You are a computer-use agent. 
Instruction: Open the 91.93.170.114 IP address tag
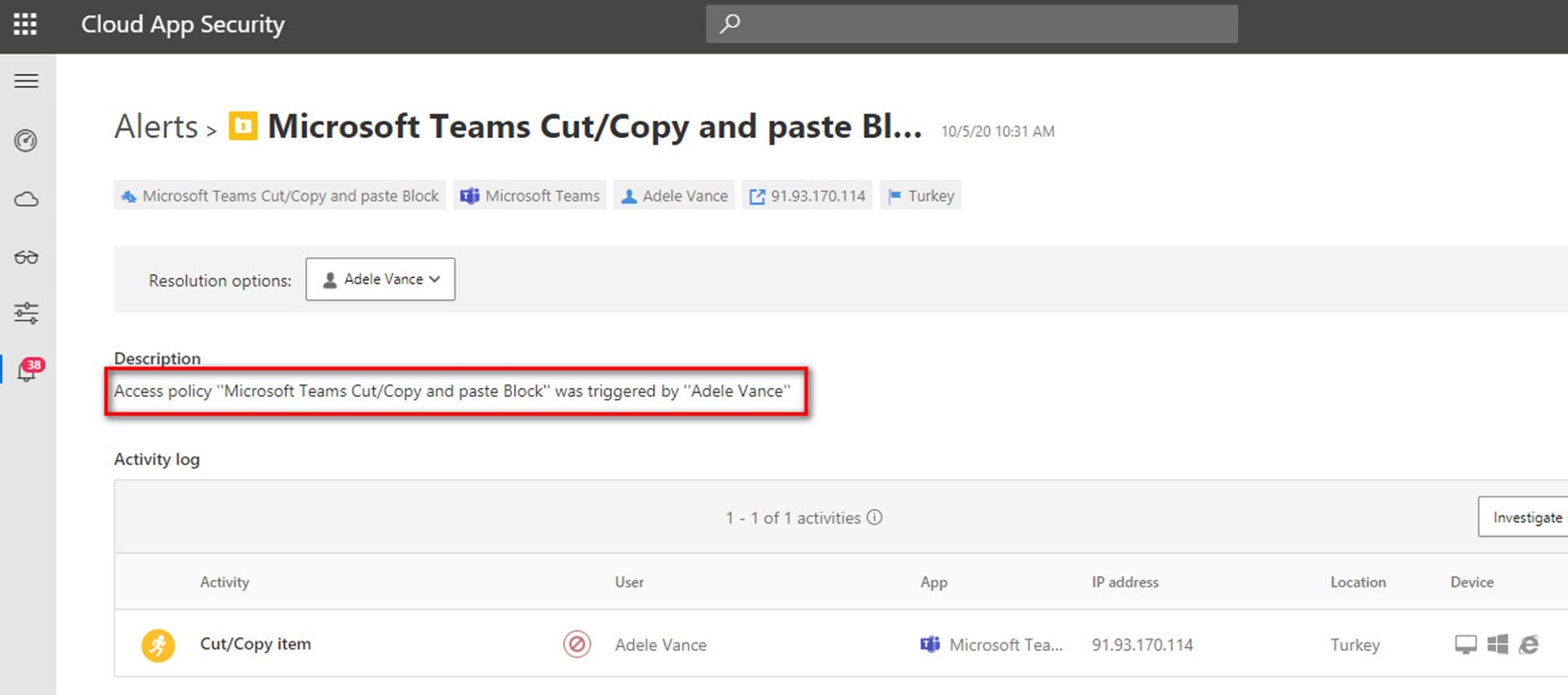point(807,196)
